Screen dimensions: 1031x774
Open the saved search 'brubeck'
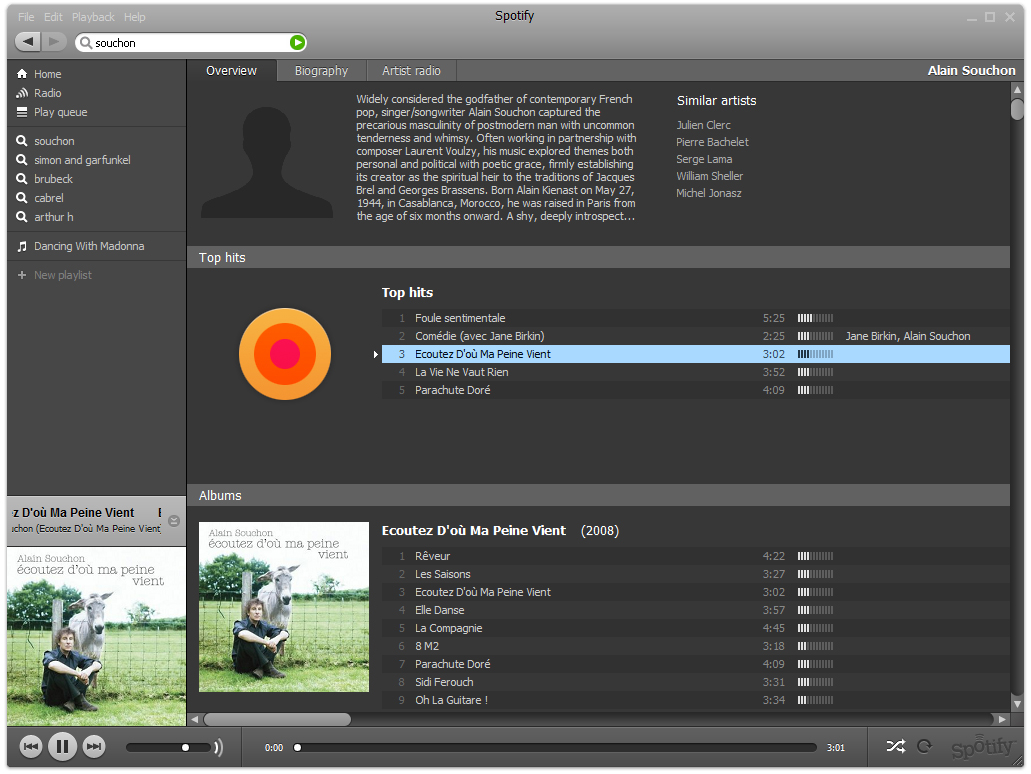point(53,179)
